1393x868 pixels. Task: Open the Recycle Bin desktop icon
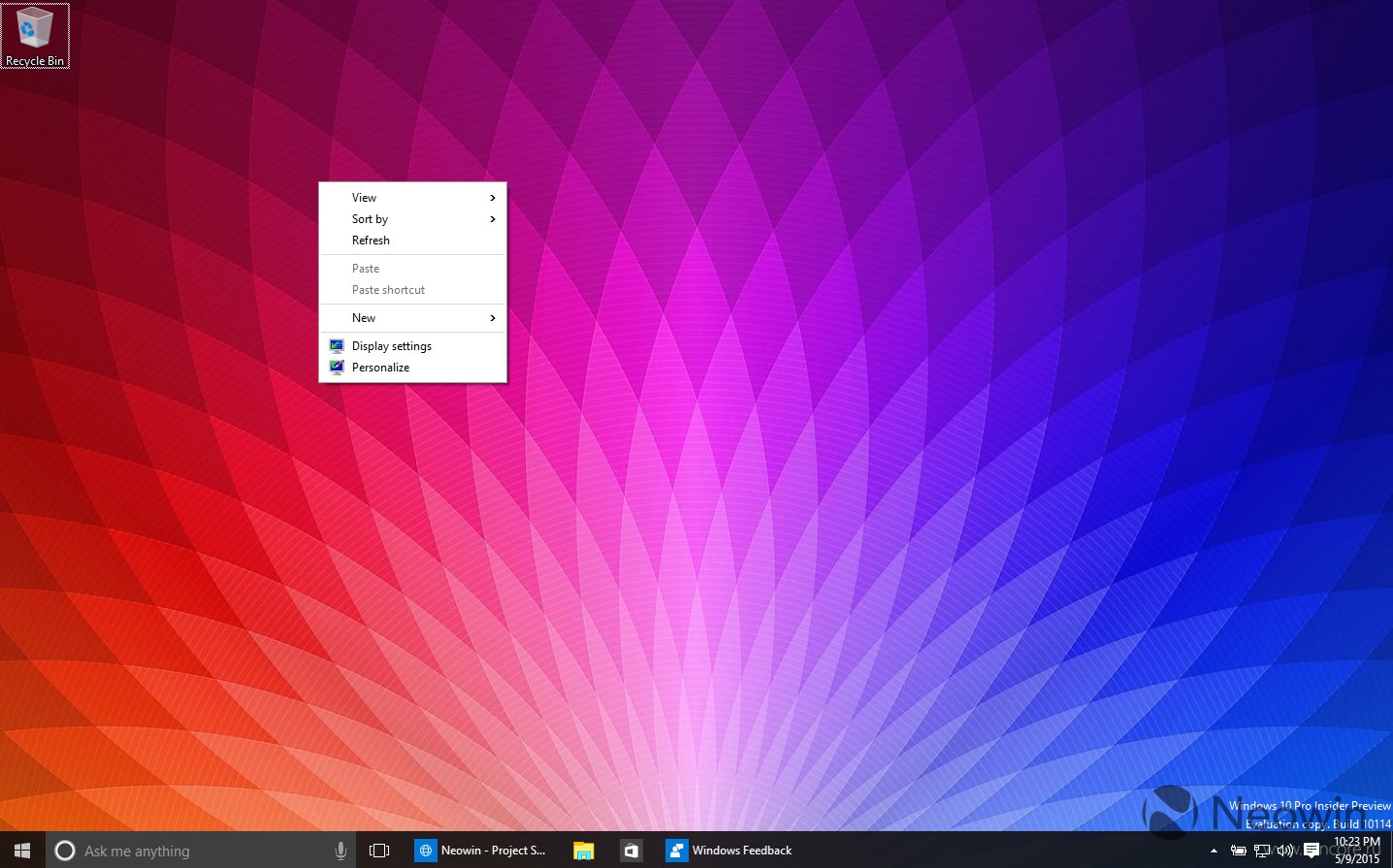pos(35,36)
